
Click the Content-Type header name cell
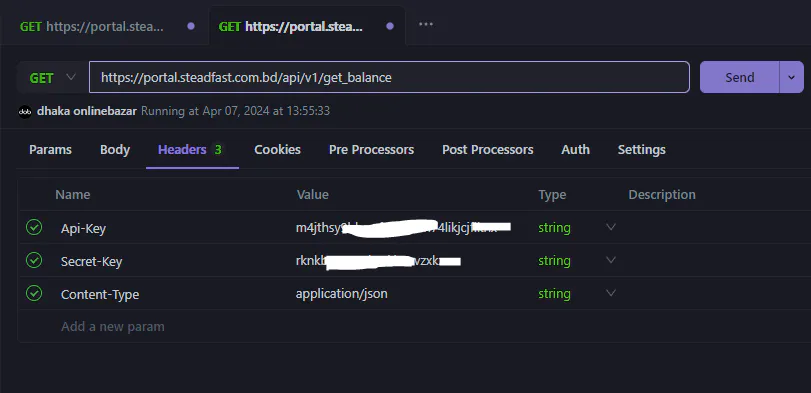tap(100, 294)
